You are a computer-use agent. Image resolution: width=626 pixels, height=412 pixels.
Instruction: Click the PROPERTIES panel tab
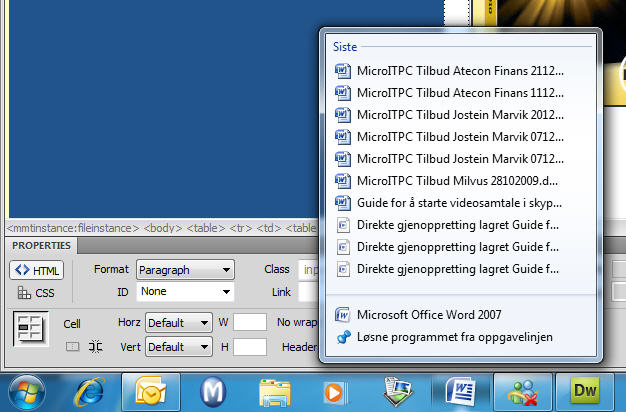tap(41, 246)
